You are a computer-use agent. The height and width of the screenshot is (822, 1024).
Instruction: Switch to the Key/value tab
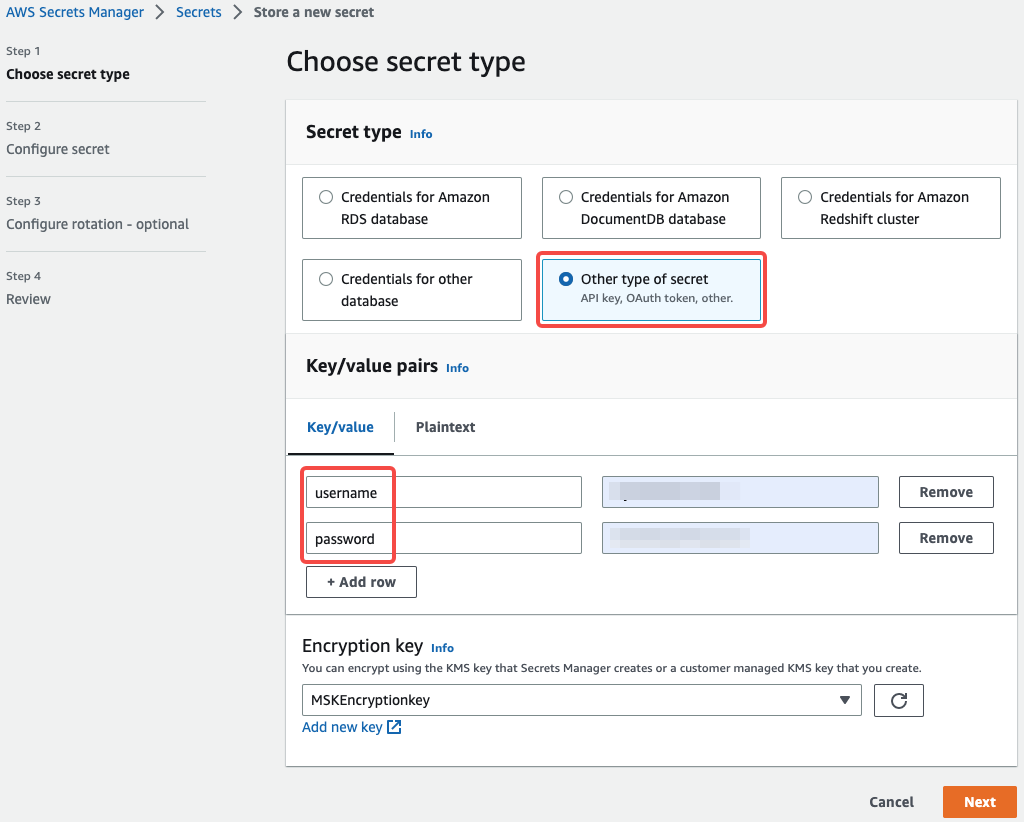(340, 427)
